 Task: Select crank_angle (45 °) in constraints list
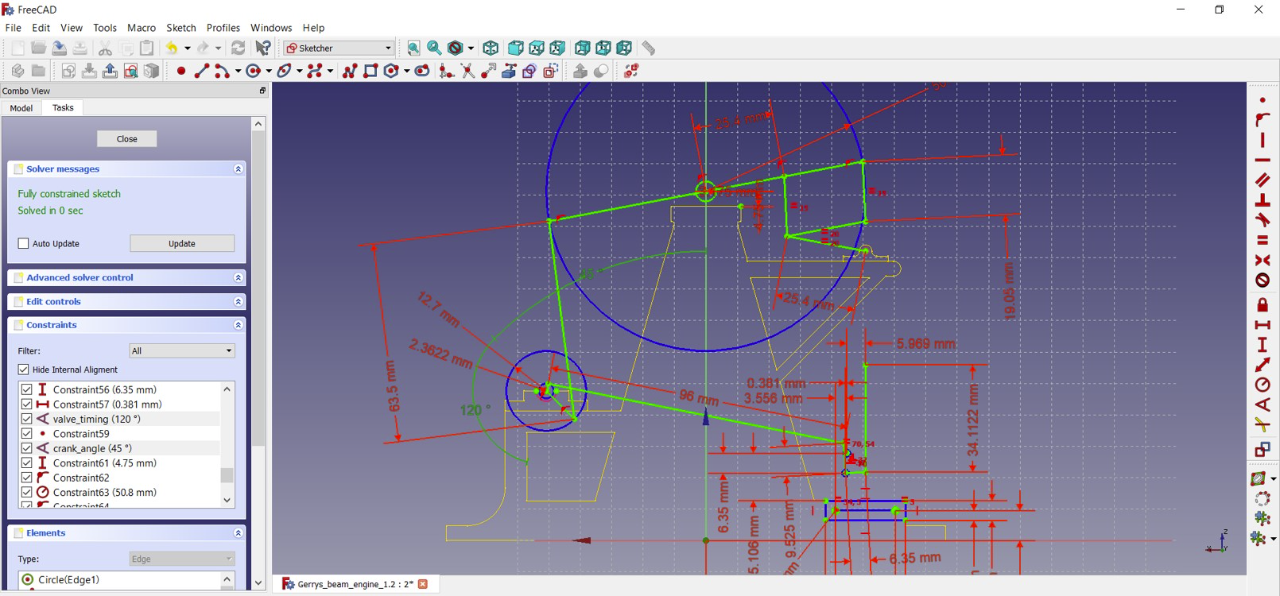[92, 449]
